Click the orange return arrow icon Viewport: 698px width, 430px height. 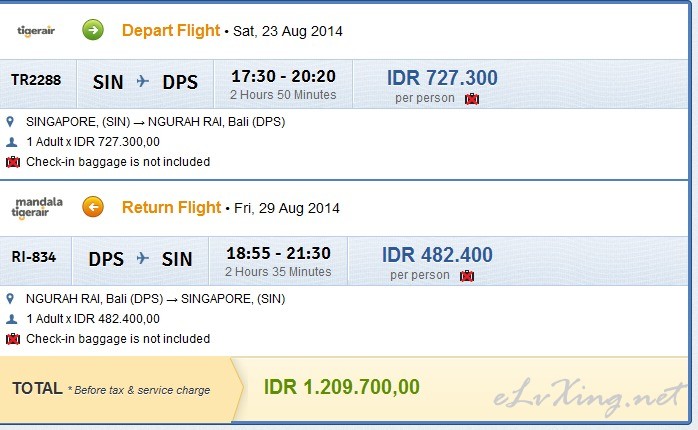click(x=93, y=208)
